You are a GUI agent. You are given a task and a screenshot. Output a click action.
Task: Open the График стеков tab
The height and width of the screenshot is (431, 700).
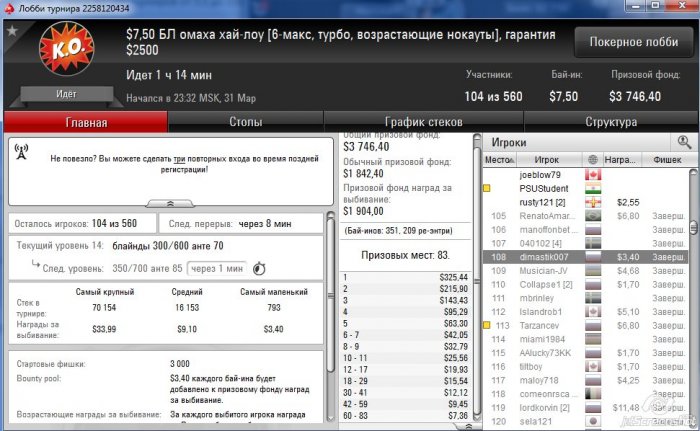pyautogui.click(x=424, y=122)
